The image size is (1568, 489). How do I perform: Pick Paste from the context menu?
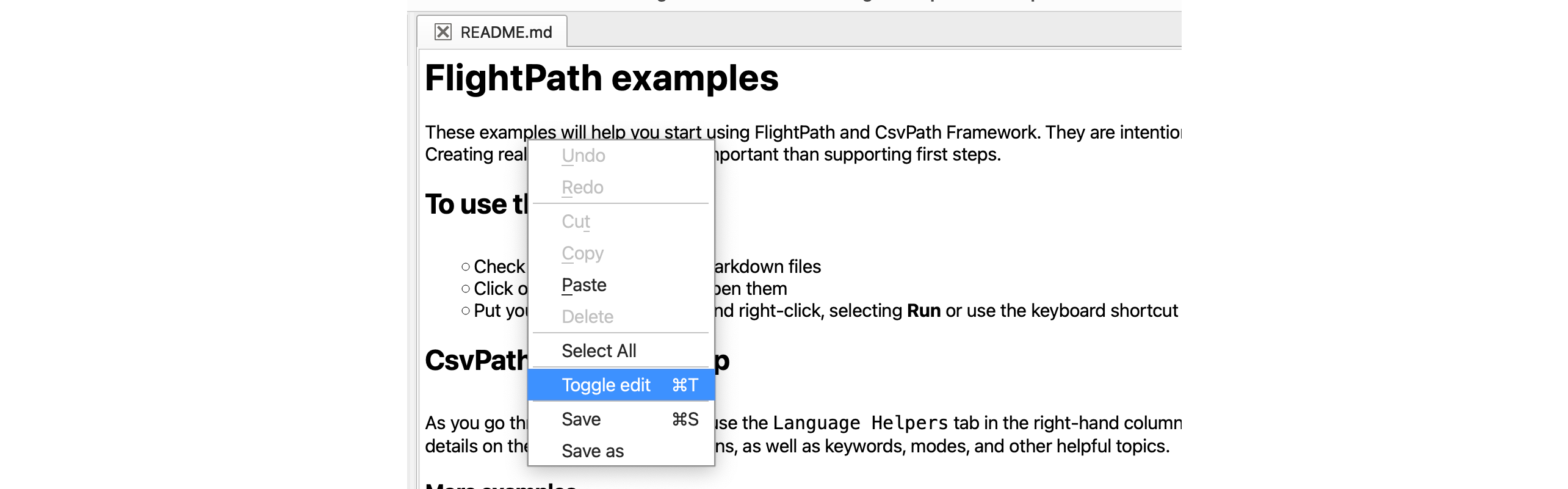point(583,285)
